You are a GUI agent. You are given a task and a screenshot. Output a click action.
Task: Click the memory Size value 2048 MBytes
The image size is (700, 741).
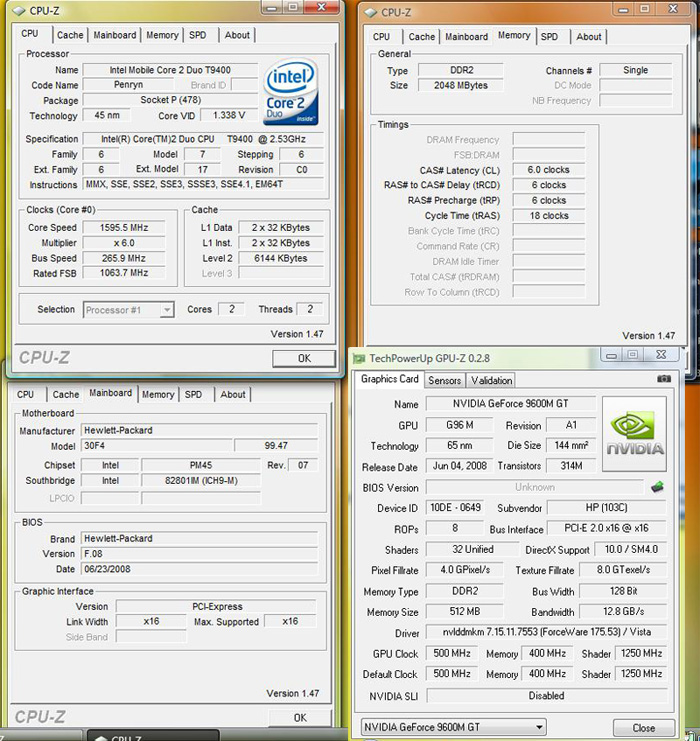coord(461,86)
